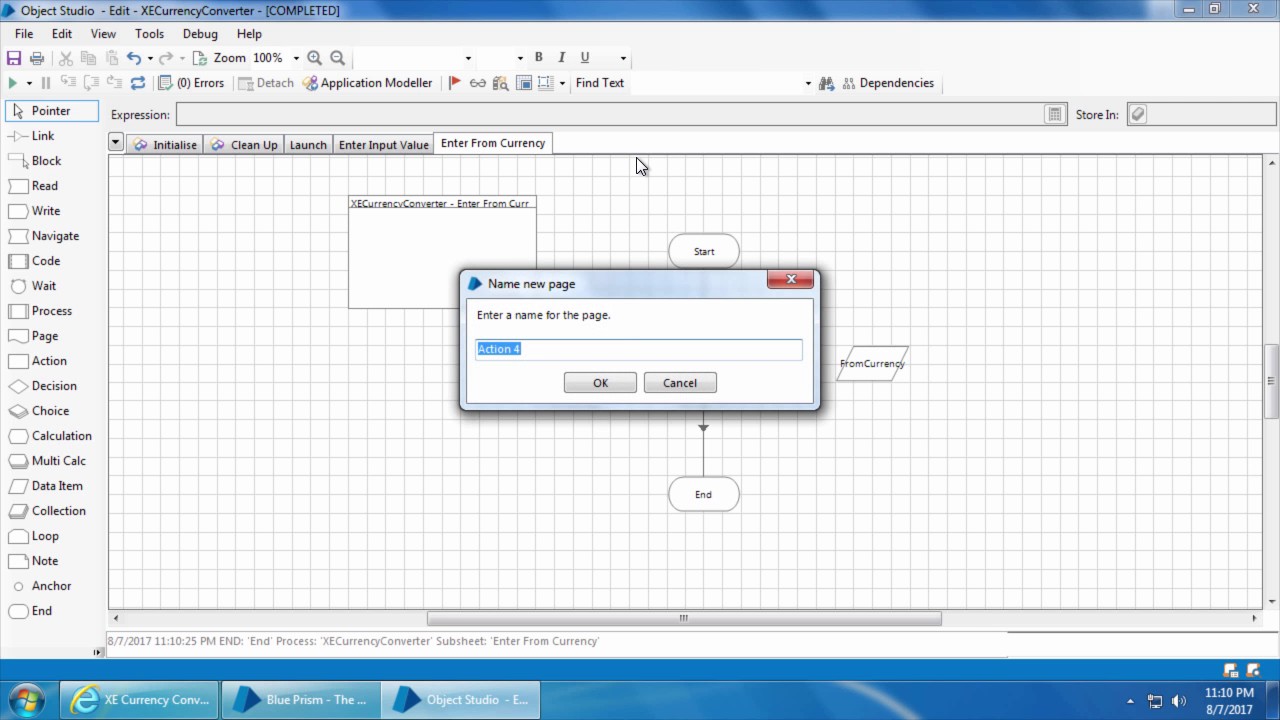Click the Print icon in the toolbar
1280x720 pixels.
coord(37,58)
